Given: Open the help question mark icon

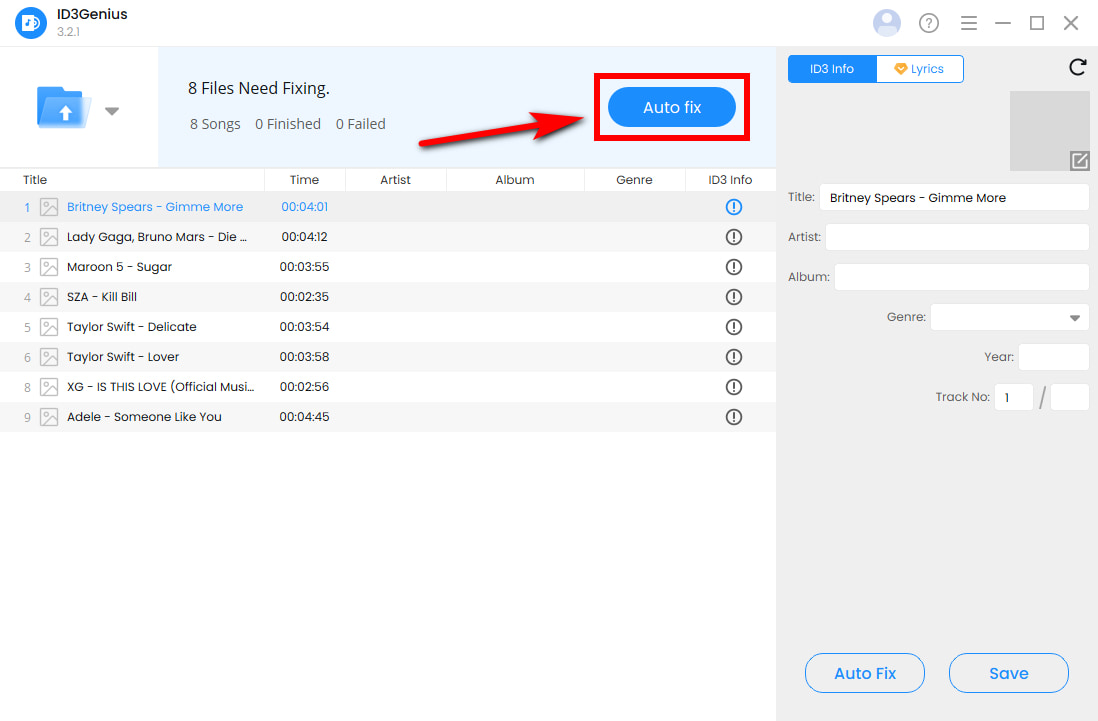Looking at the screenshot, I should point(929,23).
